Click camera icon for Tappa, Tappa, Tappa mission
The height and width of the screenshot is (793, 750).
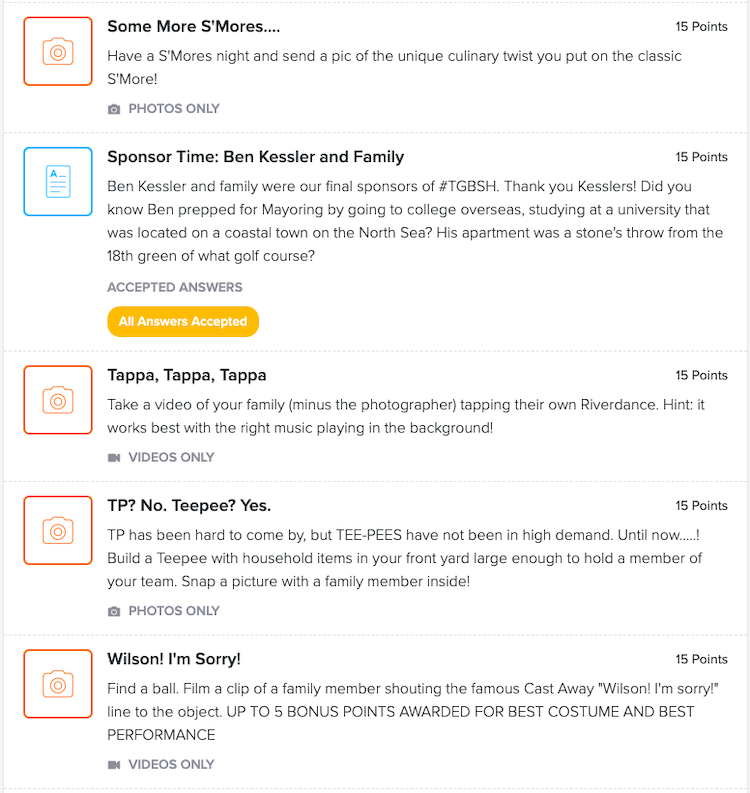(x=58, y=400)
